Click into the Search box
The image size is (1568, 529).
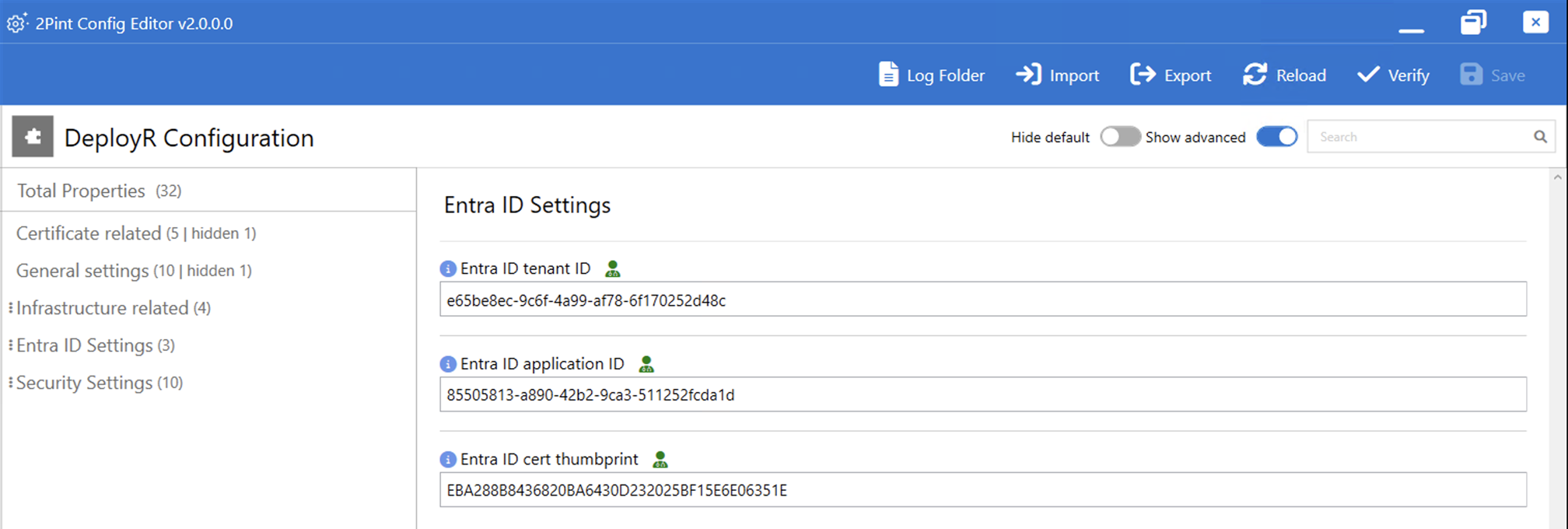[x=1419, y=137]
